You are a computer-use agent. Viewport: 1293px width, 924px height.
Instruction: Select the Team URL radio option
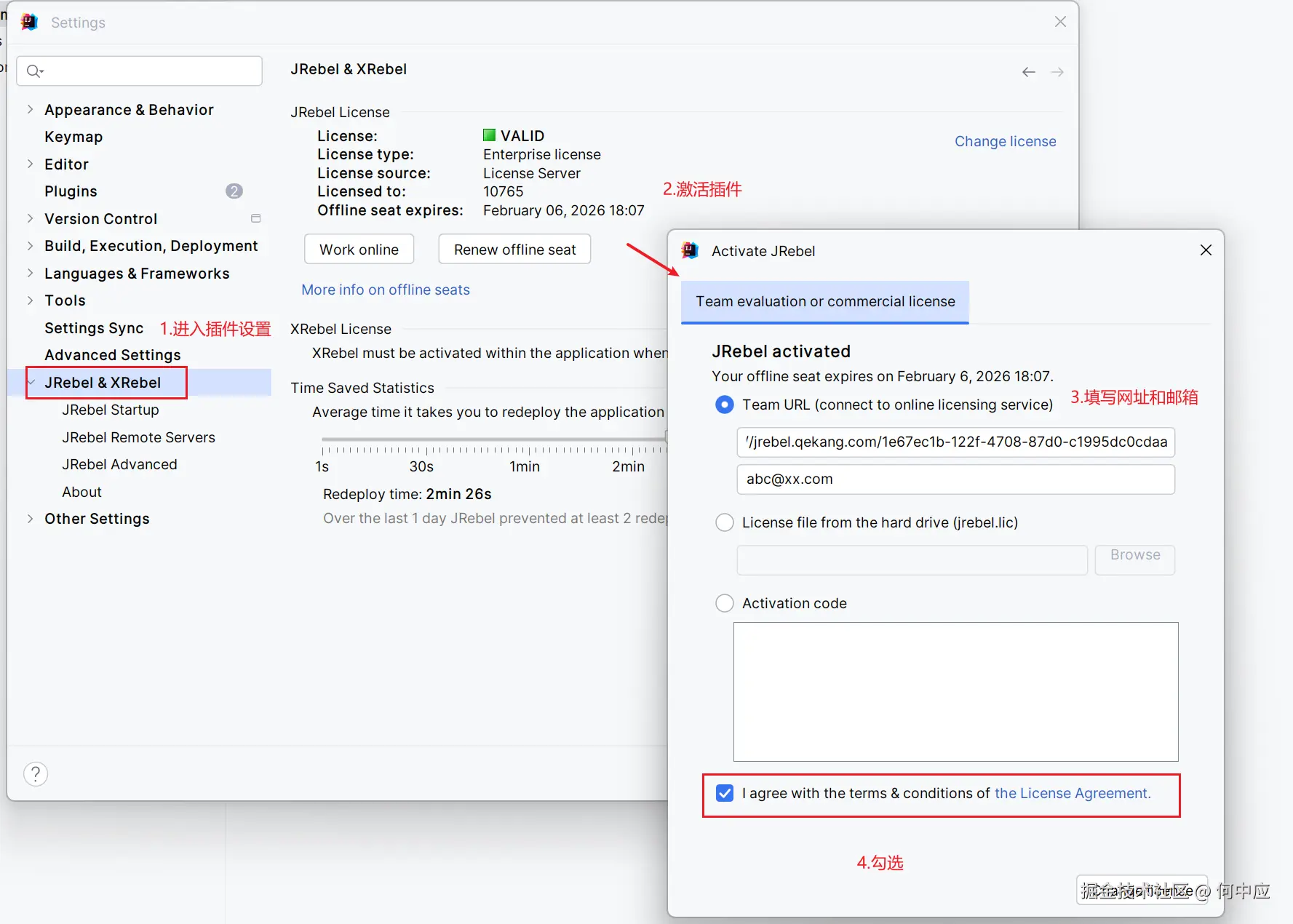[725, 405]
